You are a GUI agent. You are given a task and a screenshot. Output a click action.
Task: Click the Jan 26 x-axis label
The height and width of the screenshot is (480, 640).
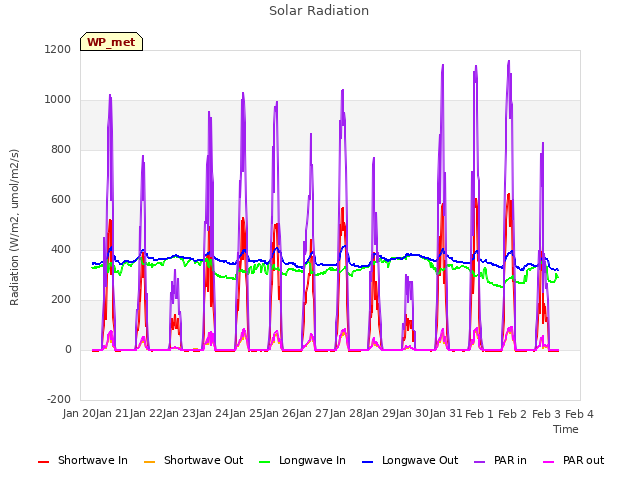279,413
